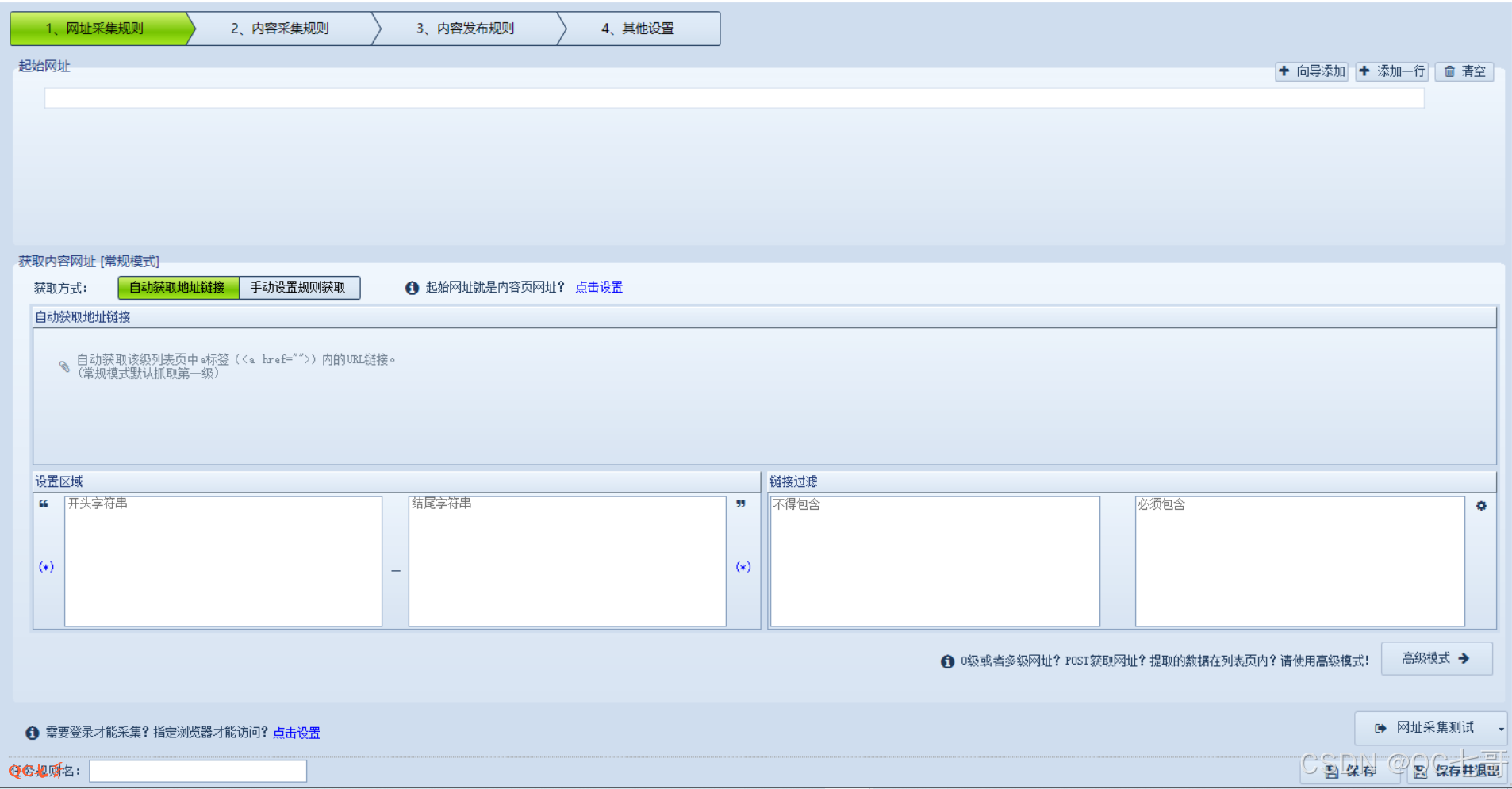Click the 保存并退出 button
This screenshot has height=789, width=1512.
click(1458, 770)
